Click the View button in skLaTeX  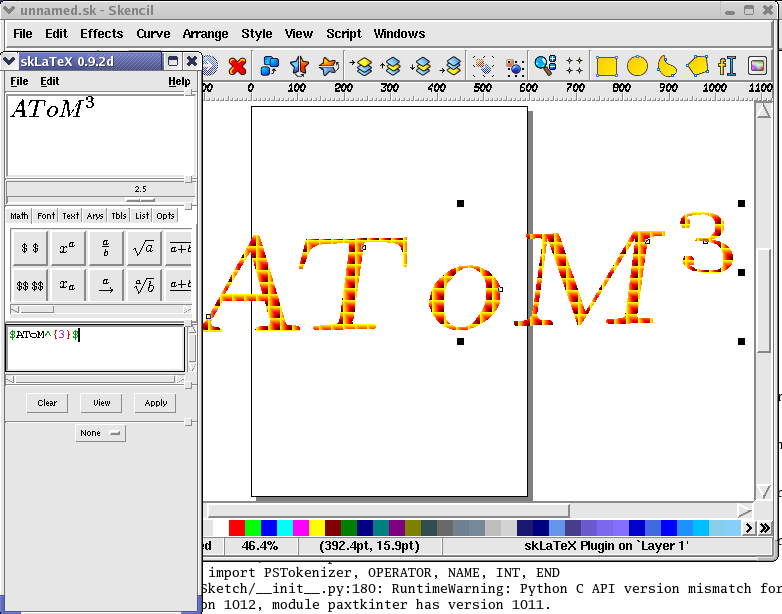tap(101, 403)
